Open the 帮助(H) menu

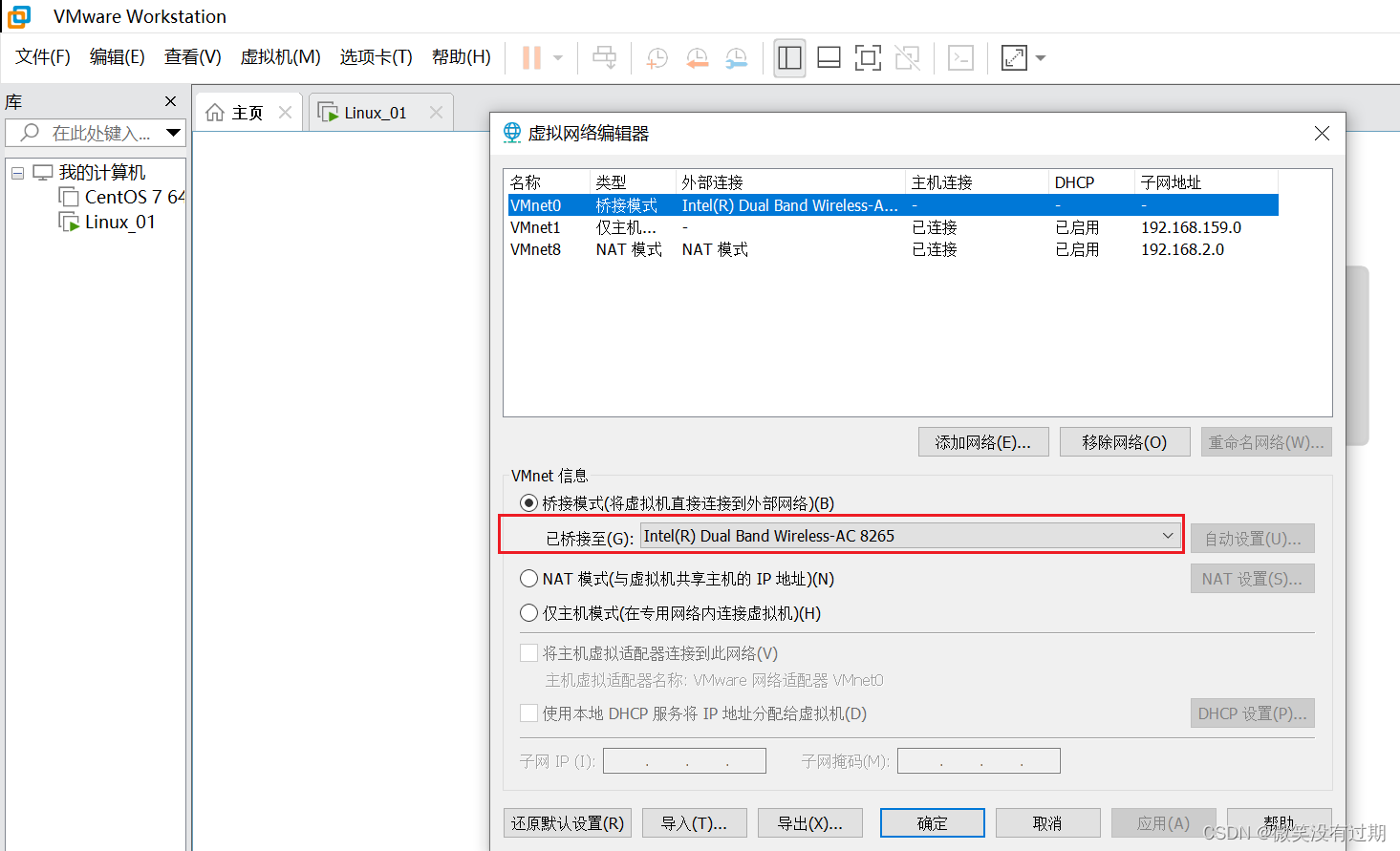[x=462, y=57]
